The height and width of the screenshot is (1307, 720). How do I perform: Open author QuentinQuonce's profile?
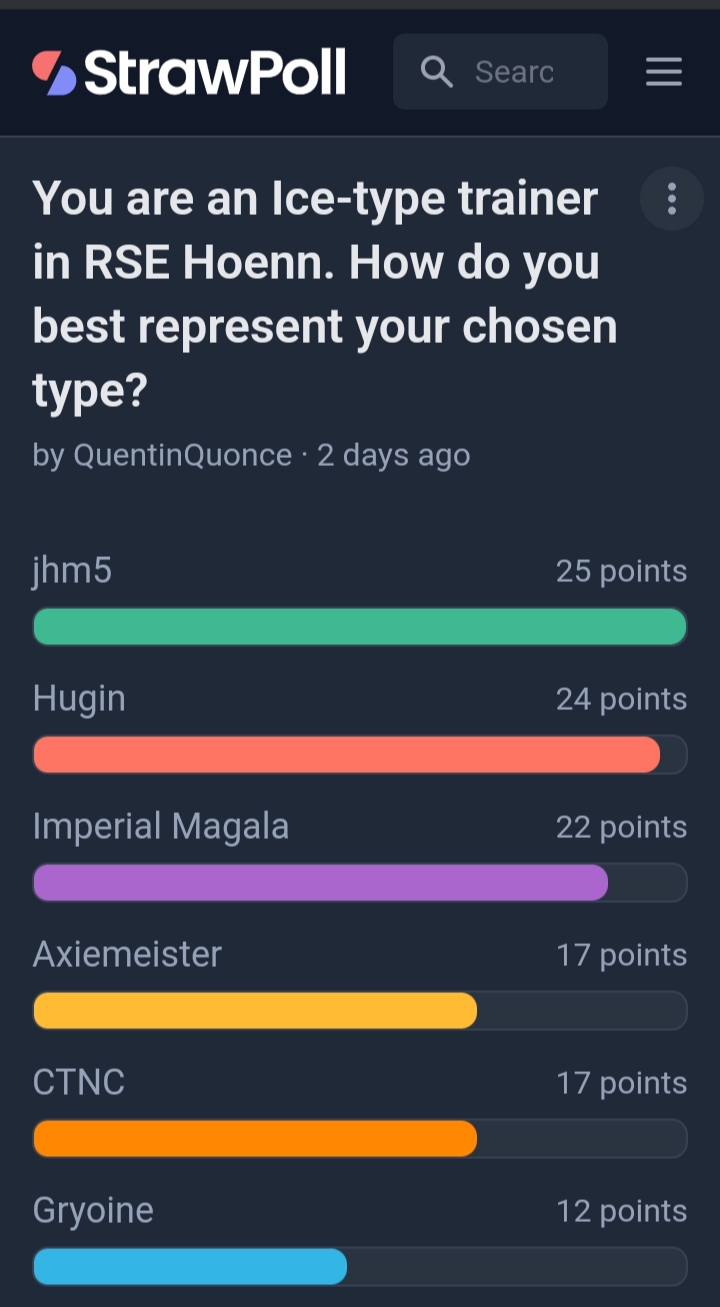click(x=182, y=455)
